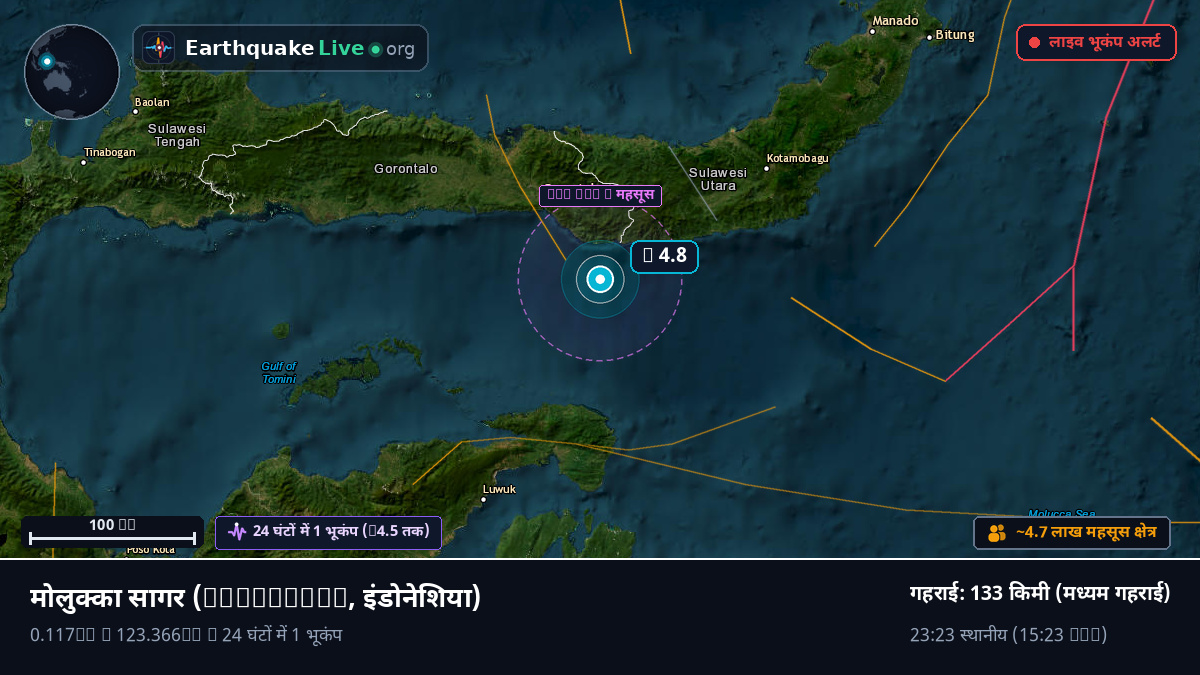Viewport: 1200px width, 675px height.
Task: Click the purple felt-zone label
Action: point(600,195)
